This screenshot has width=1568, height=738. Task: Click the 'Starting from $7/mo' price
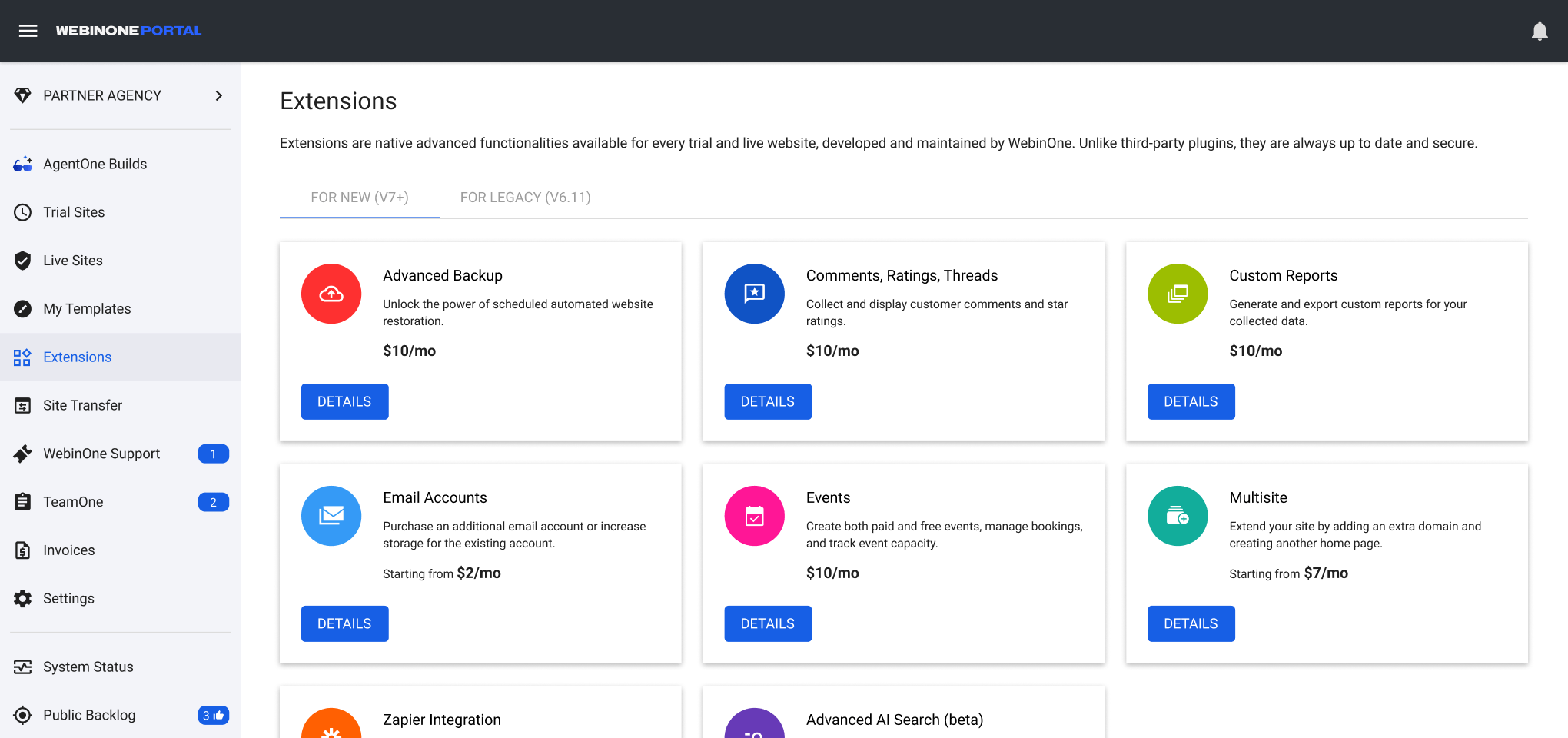(1289, 573)
